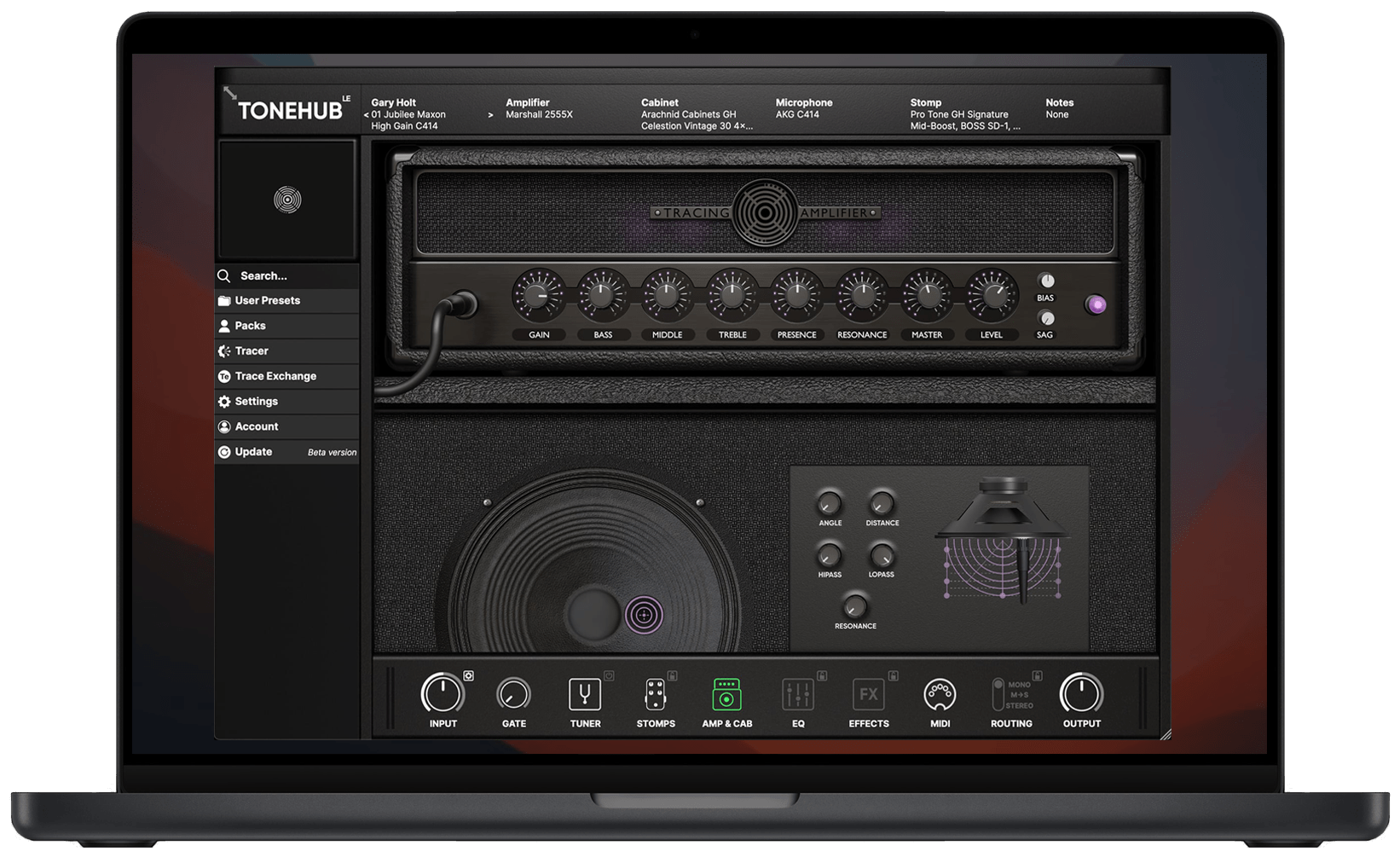Screen dimensions: 1400x863
Task: Open the Microphone AKG C414 selector
Action: 804,108
